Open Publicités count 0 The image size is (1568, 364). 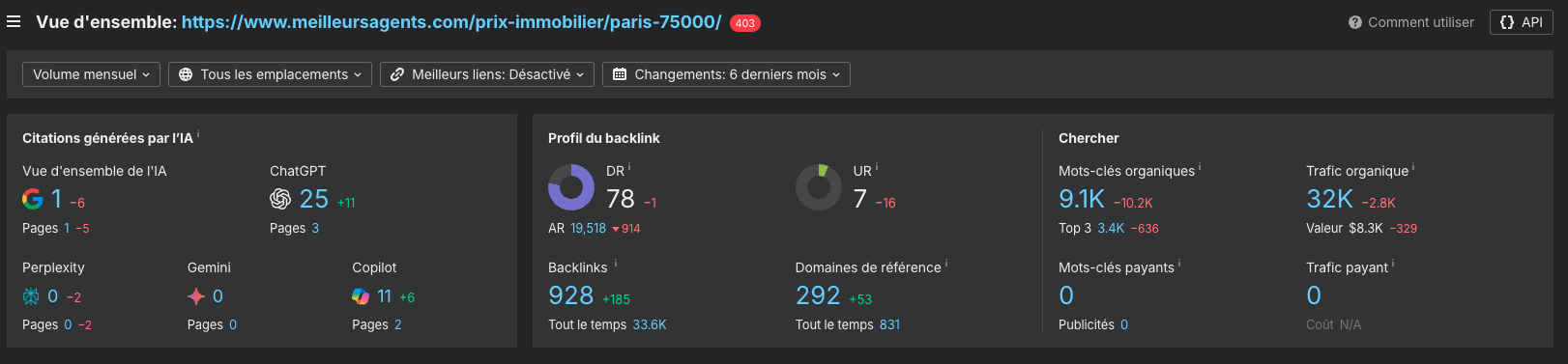(x=1124, y=325)
